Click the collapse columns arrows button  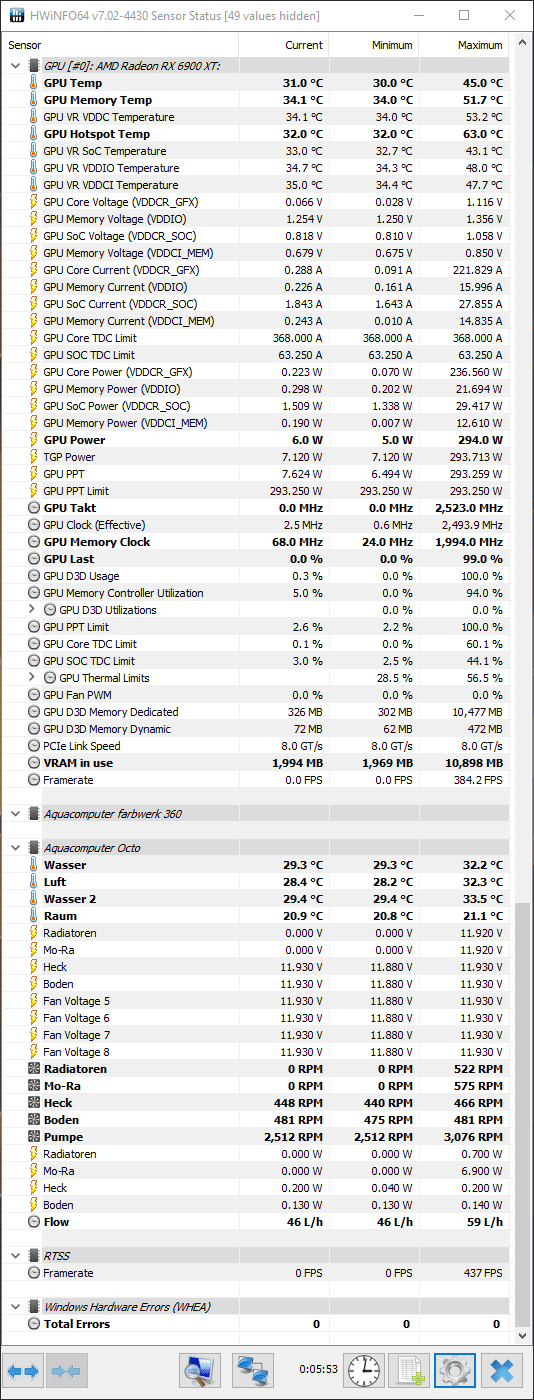[x=65, y=1370]
